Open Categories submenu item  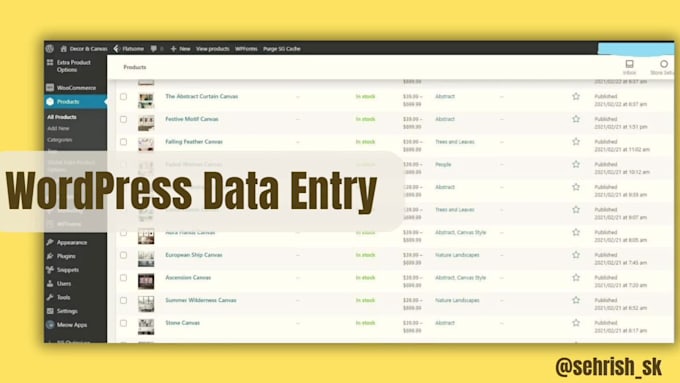coord(60,140)
